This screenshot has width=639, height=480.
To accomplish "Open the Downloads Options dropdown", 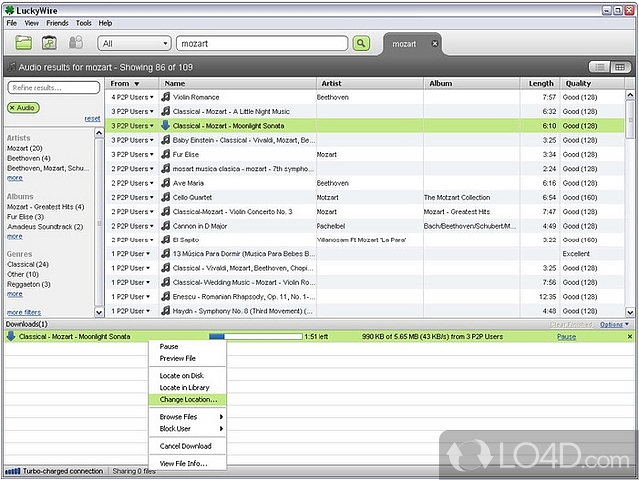I will pos(613,324).
